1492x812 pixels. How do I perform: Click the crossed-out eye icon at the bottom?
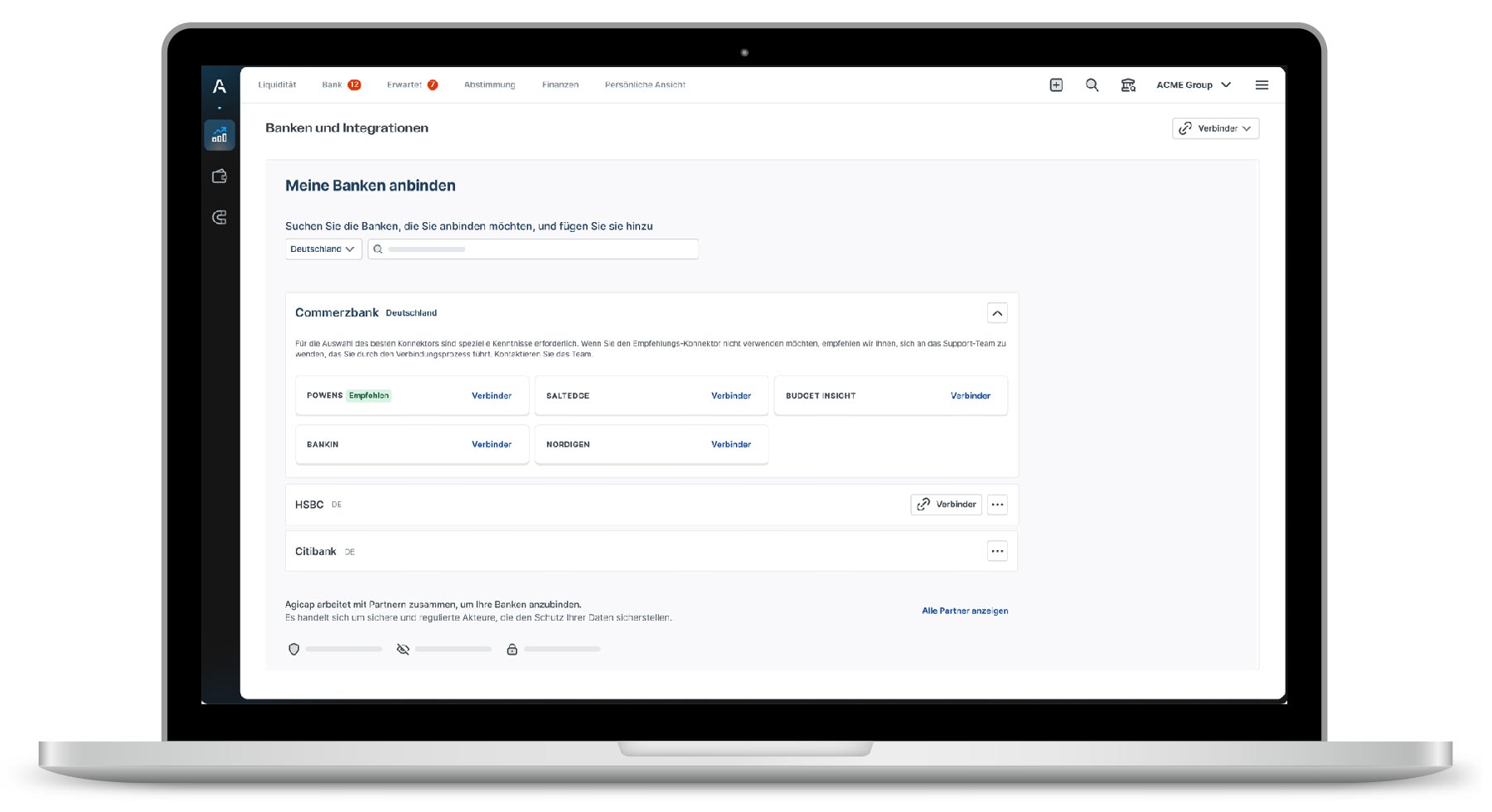[x=403, y=649]
